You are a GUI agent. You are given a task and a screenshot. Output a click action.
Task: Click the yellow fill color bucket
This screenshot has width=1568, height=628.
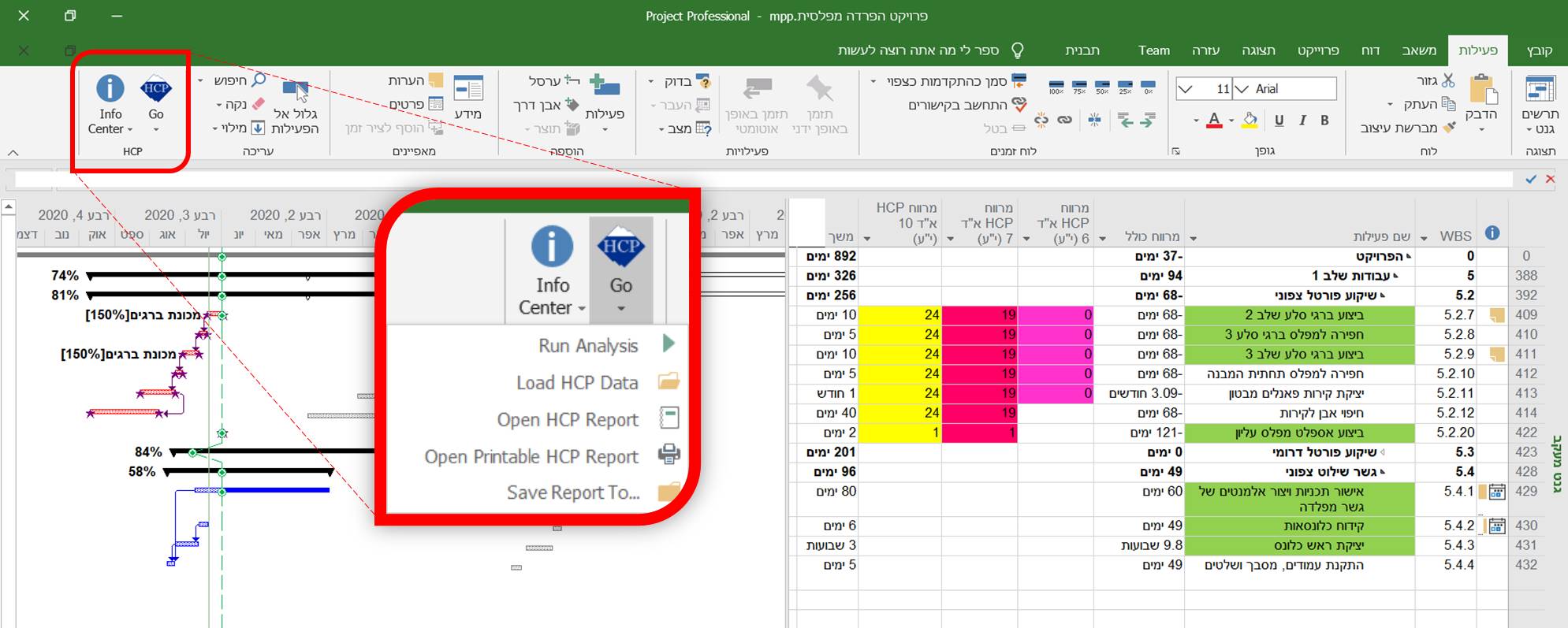[x=1250, y=121]
